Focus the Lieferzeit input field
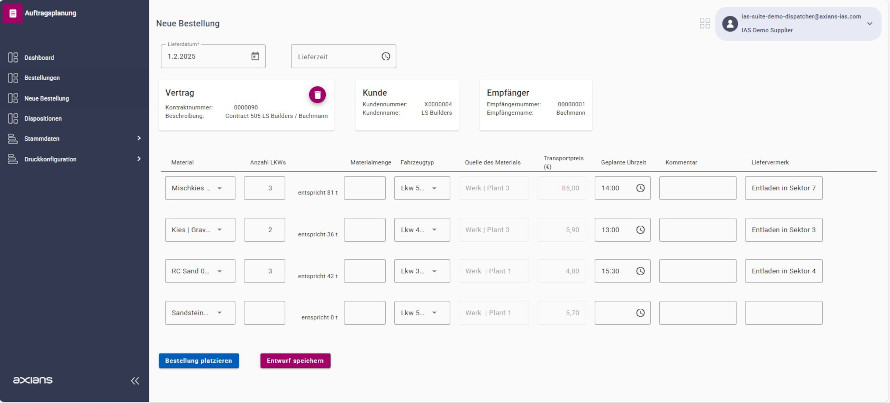 pos(343,56)
